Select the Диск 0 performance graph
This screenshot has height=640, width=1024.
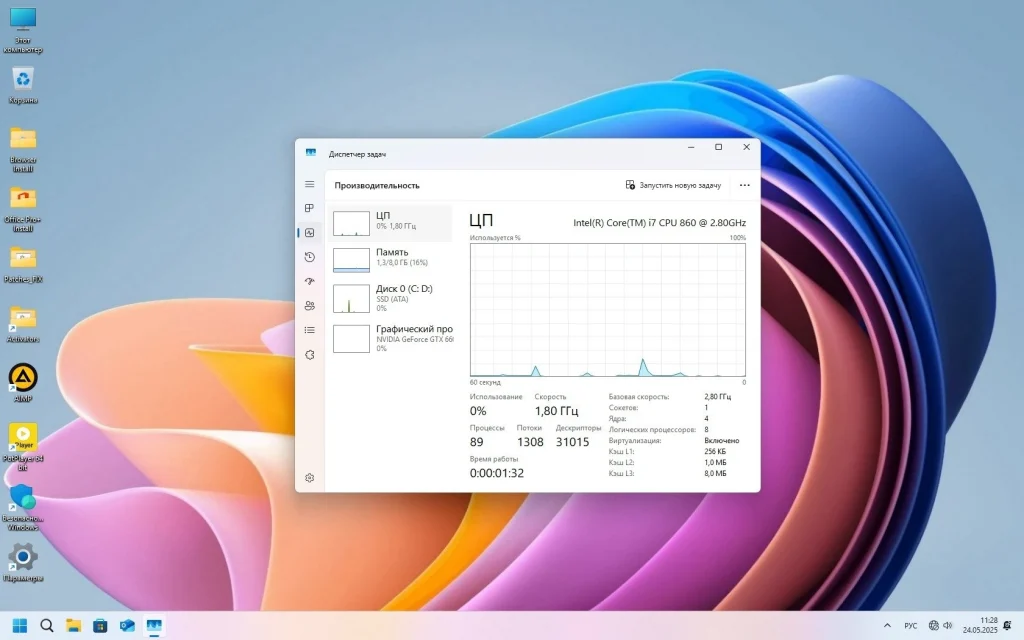(x=390, y=297)
